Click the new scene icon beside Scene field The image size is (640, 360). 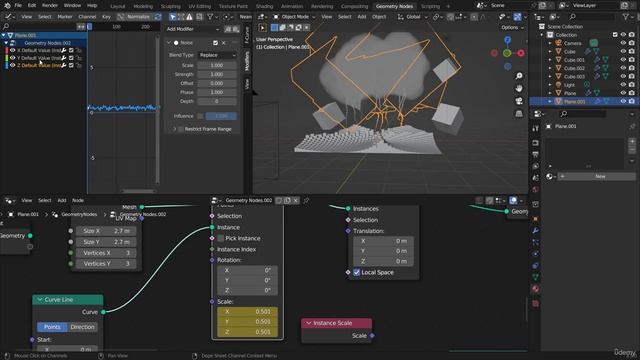[542, 6]
